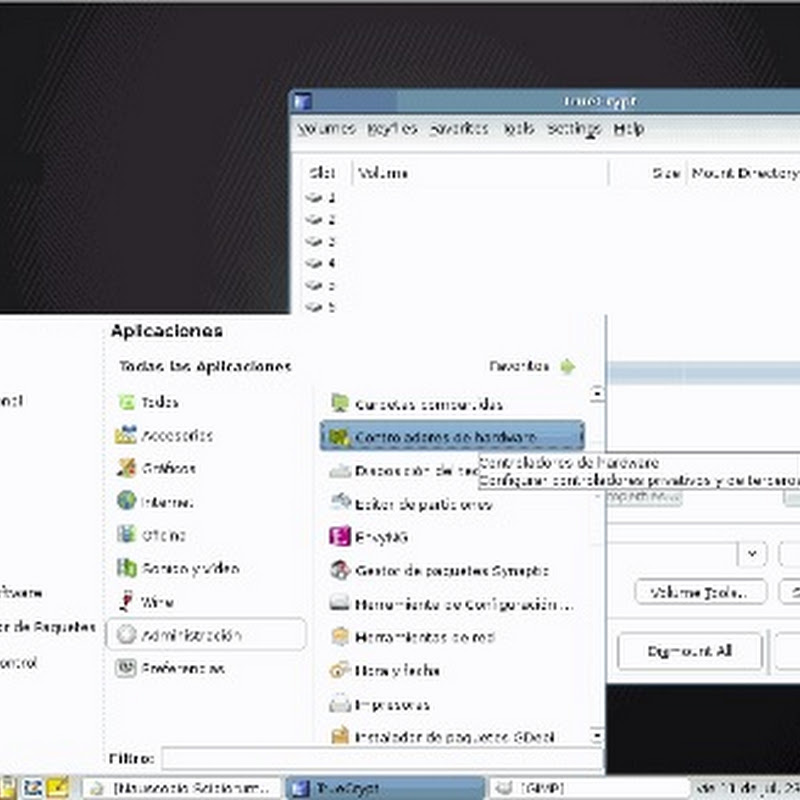Click the Favoritos green arrow

(567, 367)
